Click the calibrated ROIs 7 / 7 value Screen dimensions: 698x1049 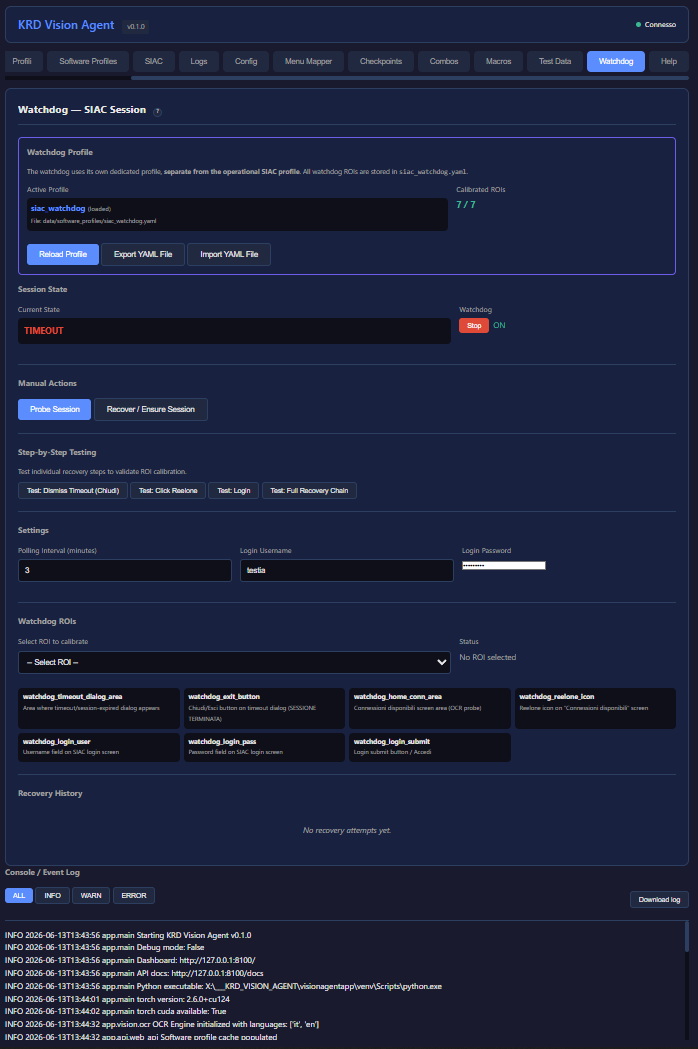click(x=466, y=205)
